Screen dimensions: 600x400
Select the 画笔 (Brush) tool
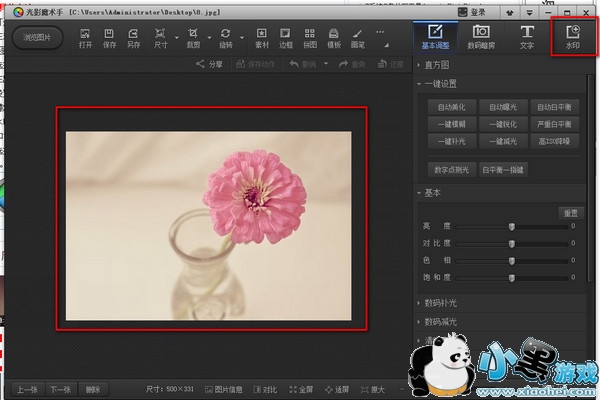pos(358,38)
